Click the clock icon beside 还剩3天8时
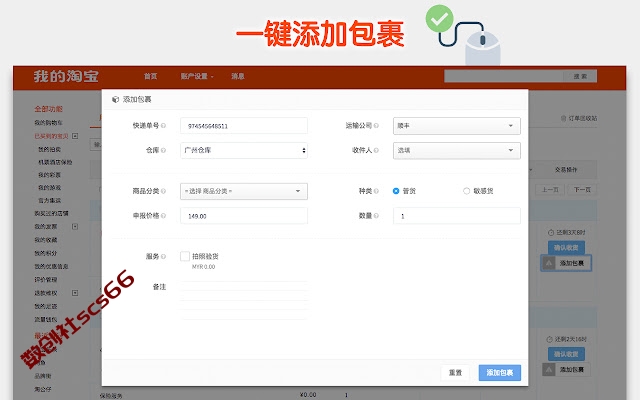This screenshot has height=400, width=640. point(551,232)
